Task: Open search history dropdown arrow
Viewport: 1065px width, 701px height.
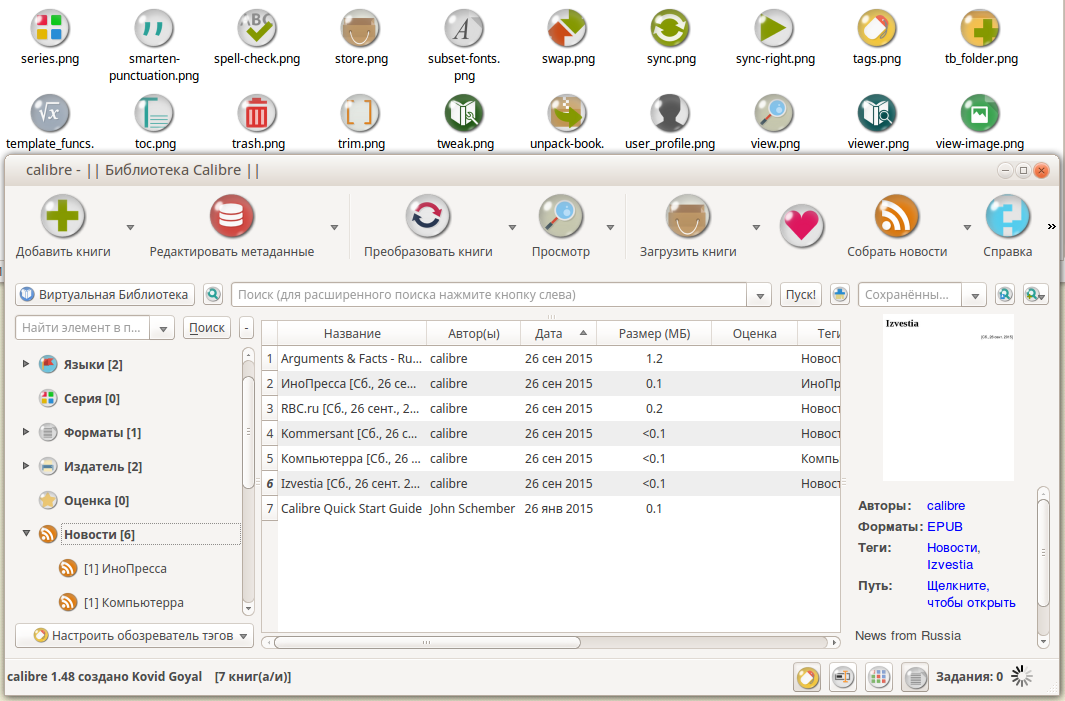Action: (759, 295)
